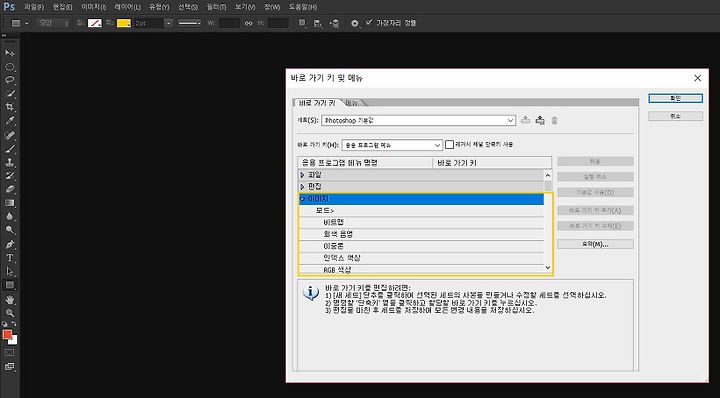The height and width of the screenshot is (398, 720).
Task: Select the Blur tool
Action: click(x=10, y=216)
